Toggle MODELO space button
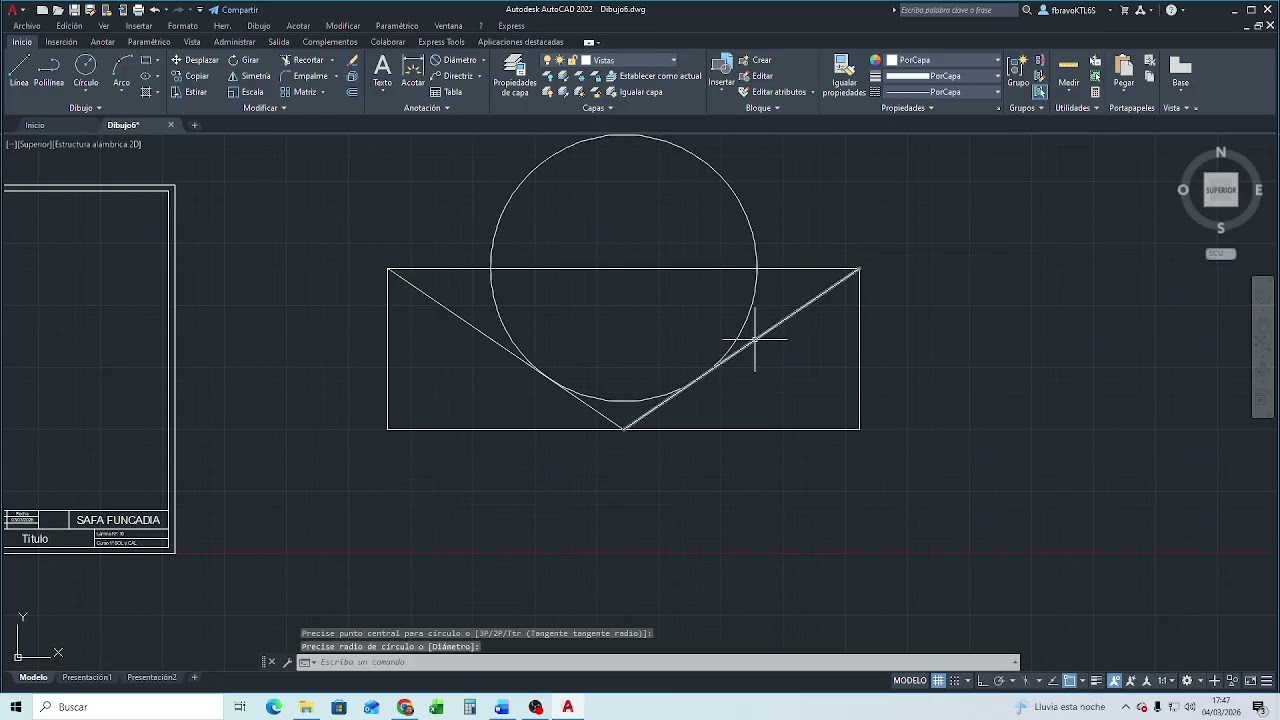The image size is (1280, 720). coord(910,681)
